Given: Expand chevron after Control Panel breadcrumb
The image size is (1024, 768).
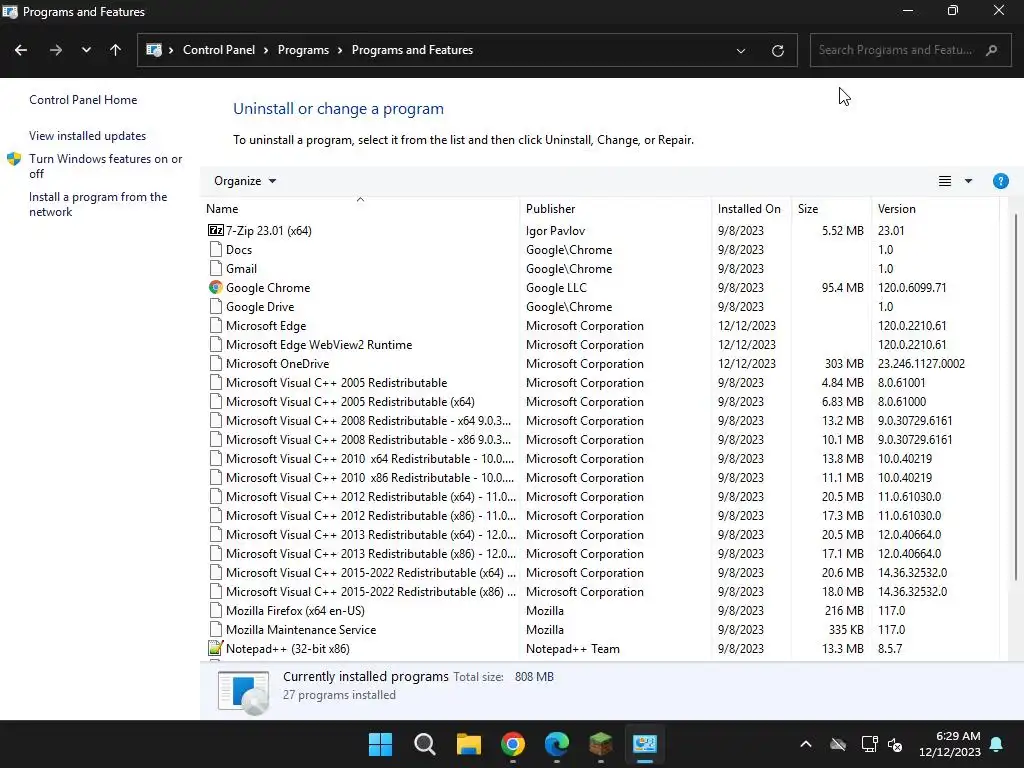Looking at the screenshot, I should (x=266, y=50).
